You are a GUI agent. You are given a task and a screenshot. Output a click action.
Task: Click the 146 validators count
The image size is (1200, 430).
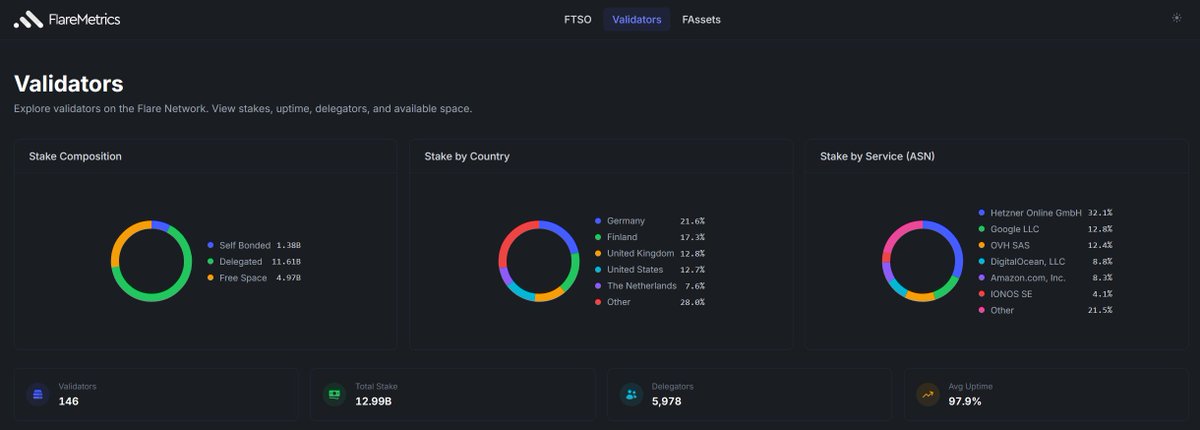point(68,401)
